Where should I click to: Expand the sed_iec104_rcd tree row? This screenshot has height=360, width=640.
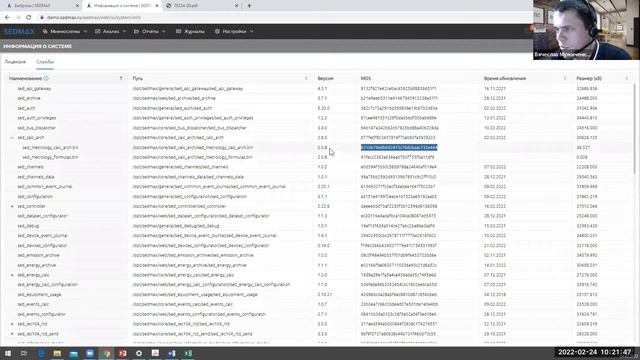point(12,324)
